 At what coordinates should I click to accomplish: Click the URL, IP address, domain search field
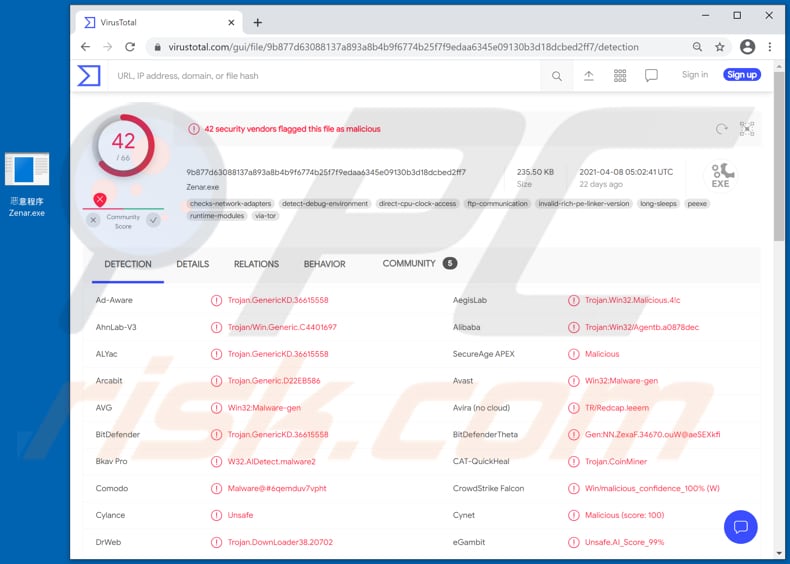[x=322, y=76]
